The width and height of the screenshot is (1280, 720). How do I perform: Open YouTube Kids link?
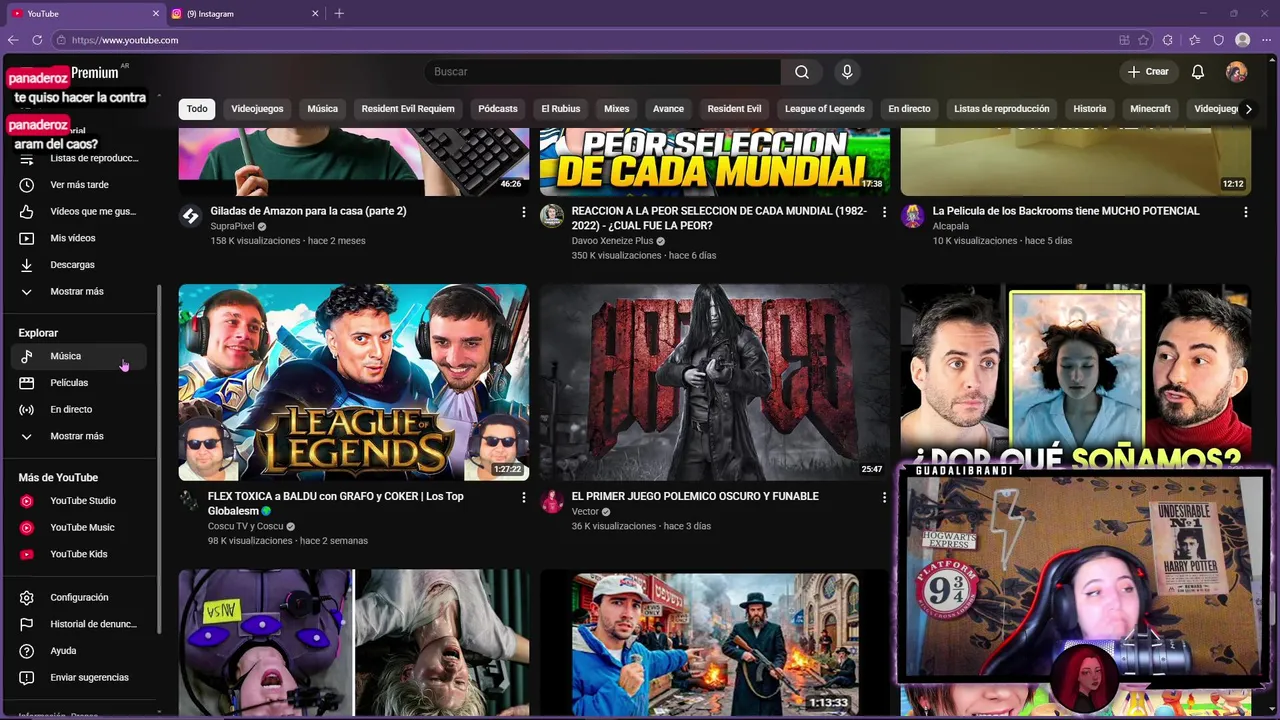point(80,554)
